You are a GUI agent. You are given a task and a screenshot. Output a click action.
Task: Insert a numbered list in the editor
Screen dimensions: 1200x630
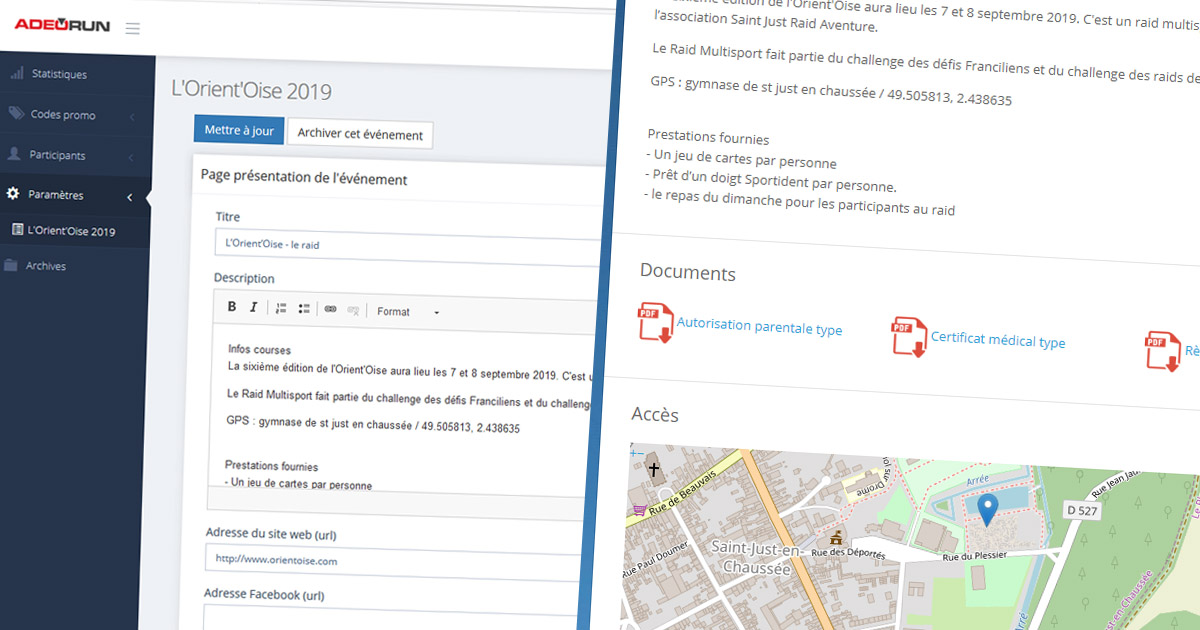[x=281, y=309]
